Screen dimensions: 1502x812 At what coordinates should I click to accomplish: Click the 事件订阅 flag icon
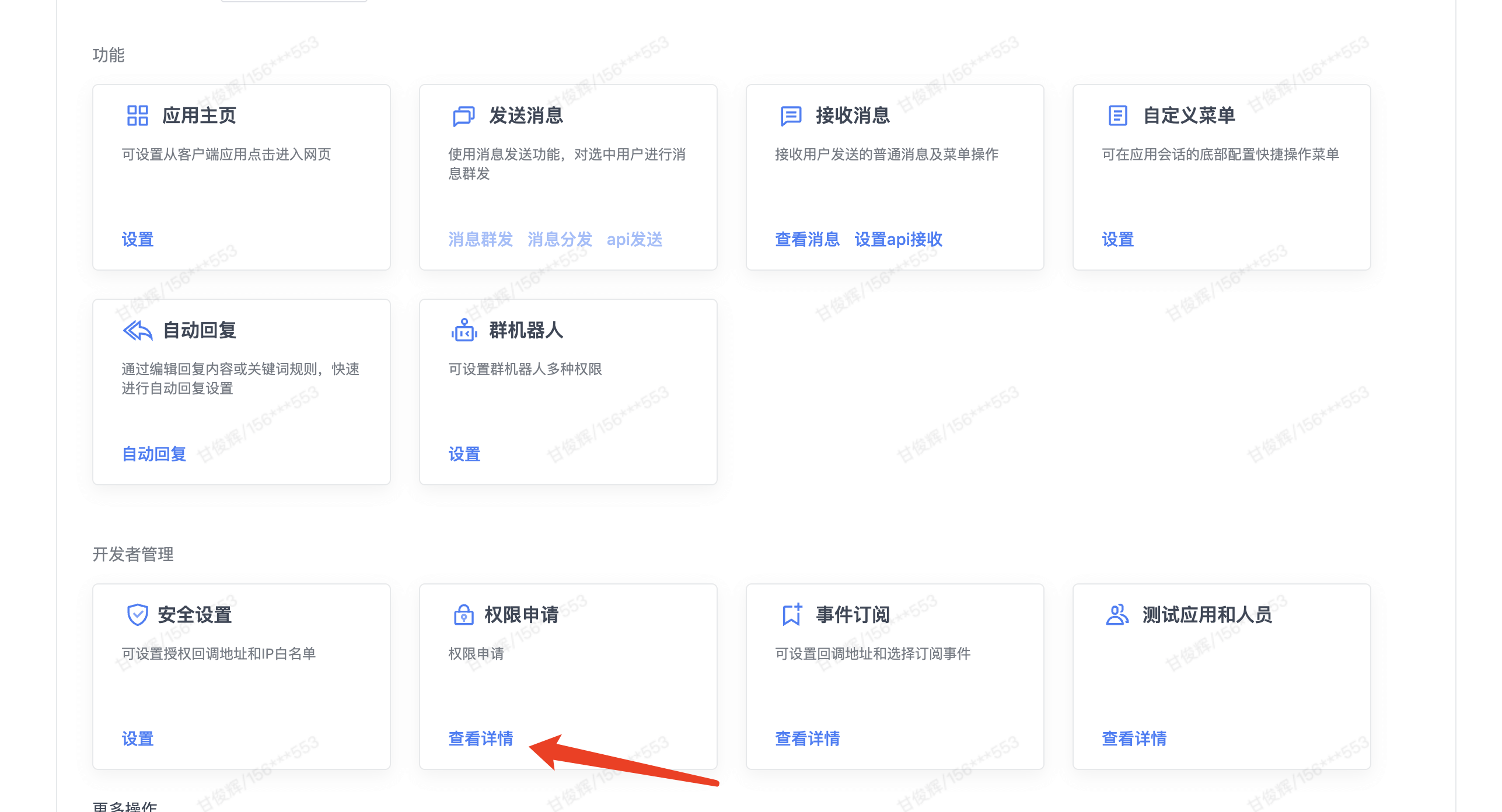coord(791,614)
